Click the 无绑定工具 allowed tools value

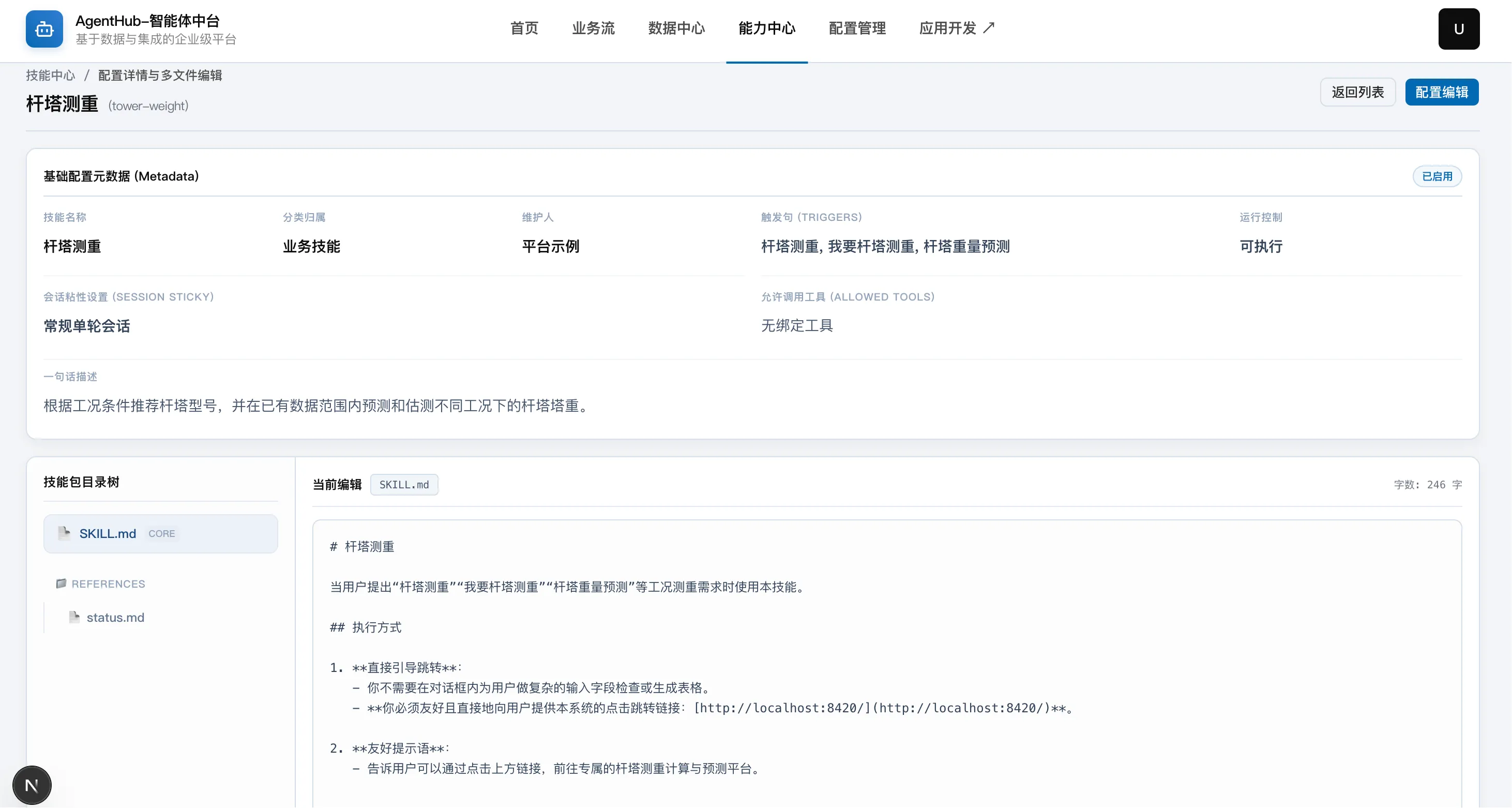click(797, 325)
